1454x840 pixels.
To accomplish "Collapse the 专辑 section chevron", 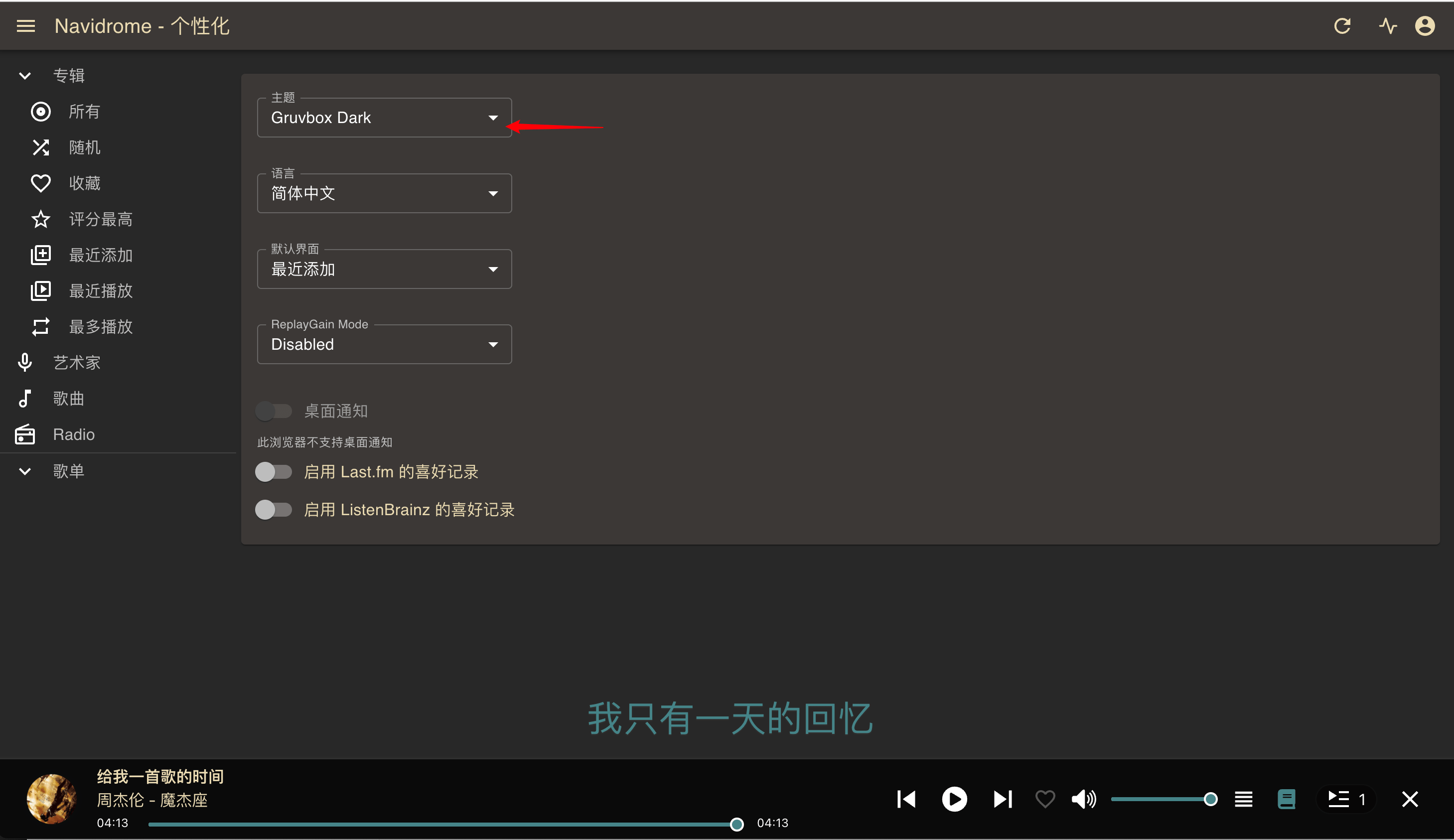I will tap(25, 76).
